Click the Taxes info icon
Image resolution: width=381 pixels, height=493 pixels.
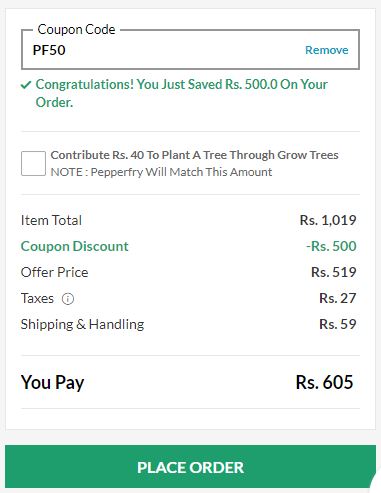tap(68, 299)
